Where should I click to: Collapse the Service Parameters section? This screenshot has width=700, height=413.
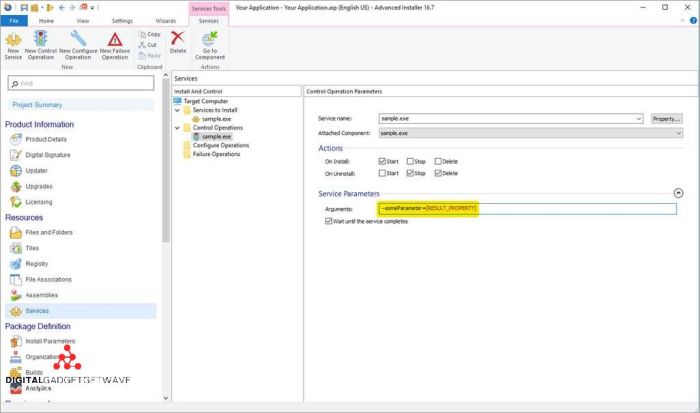coord(678,193)
